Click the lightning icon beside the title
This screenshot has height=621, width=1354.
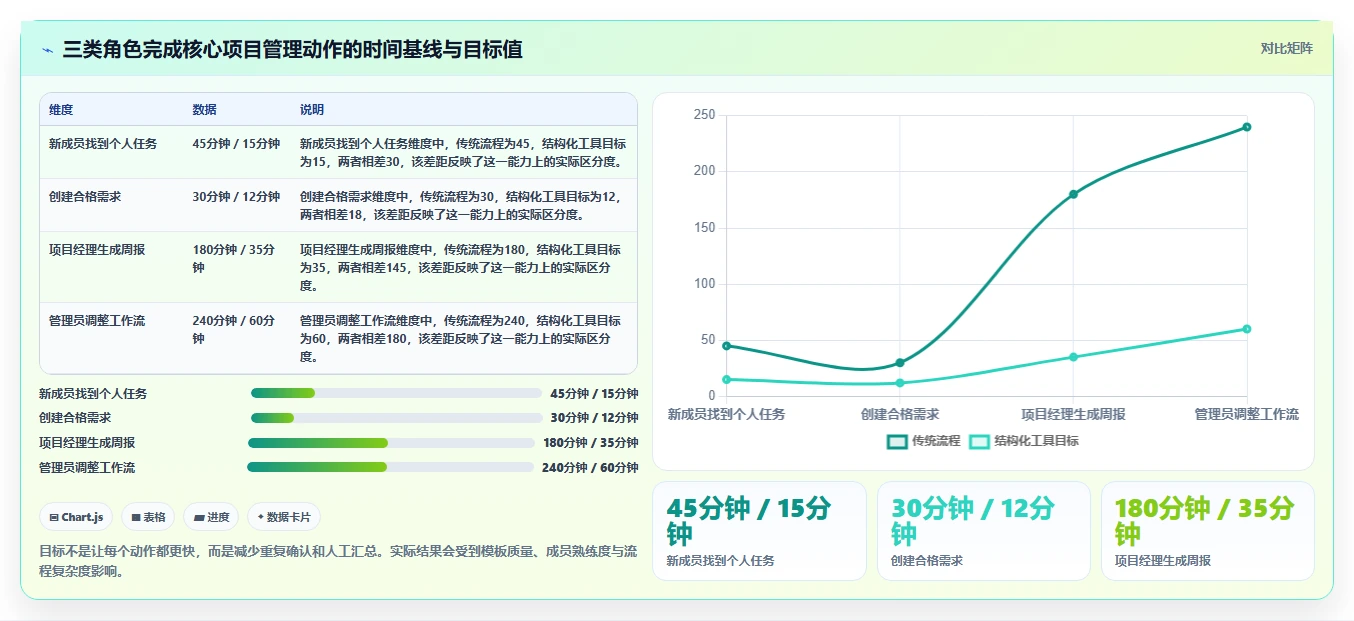(x=48, y=50)
